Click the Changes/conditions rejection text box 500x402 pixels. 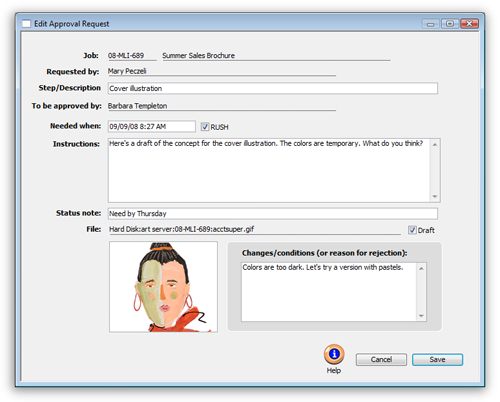pos(329,292)
